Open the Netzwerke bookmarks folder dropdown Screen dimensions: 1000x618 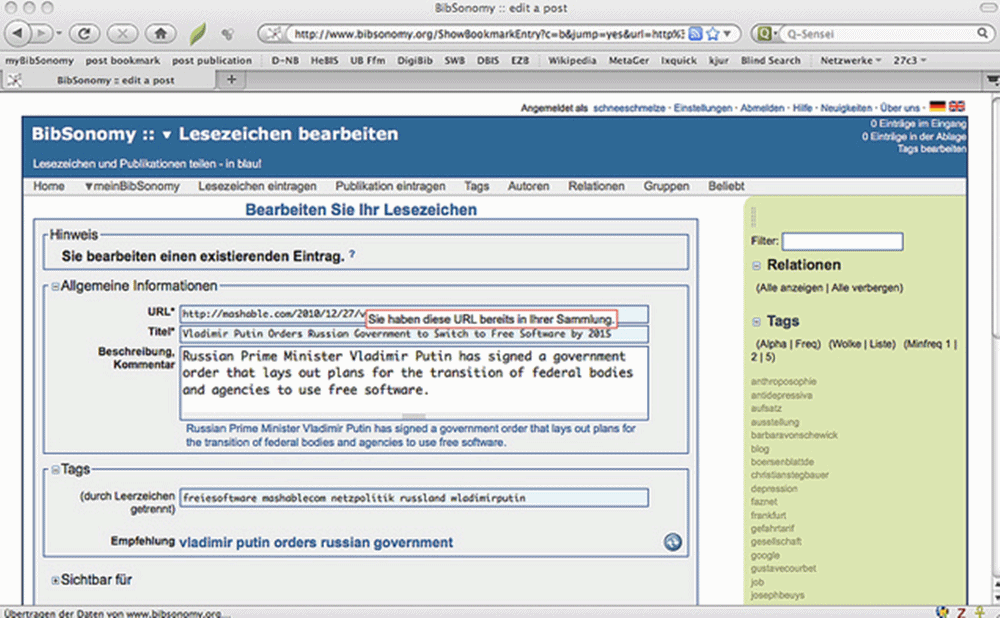click(x=850, y=60)
